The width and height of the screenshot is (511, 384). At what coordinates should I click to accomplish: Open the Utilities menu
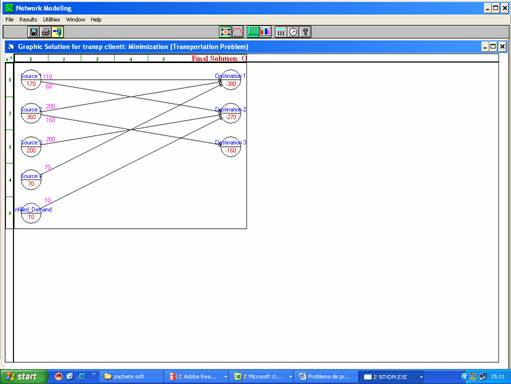51,20
